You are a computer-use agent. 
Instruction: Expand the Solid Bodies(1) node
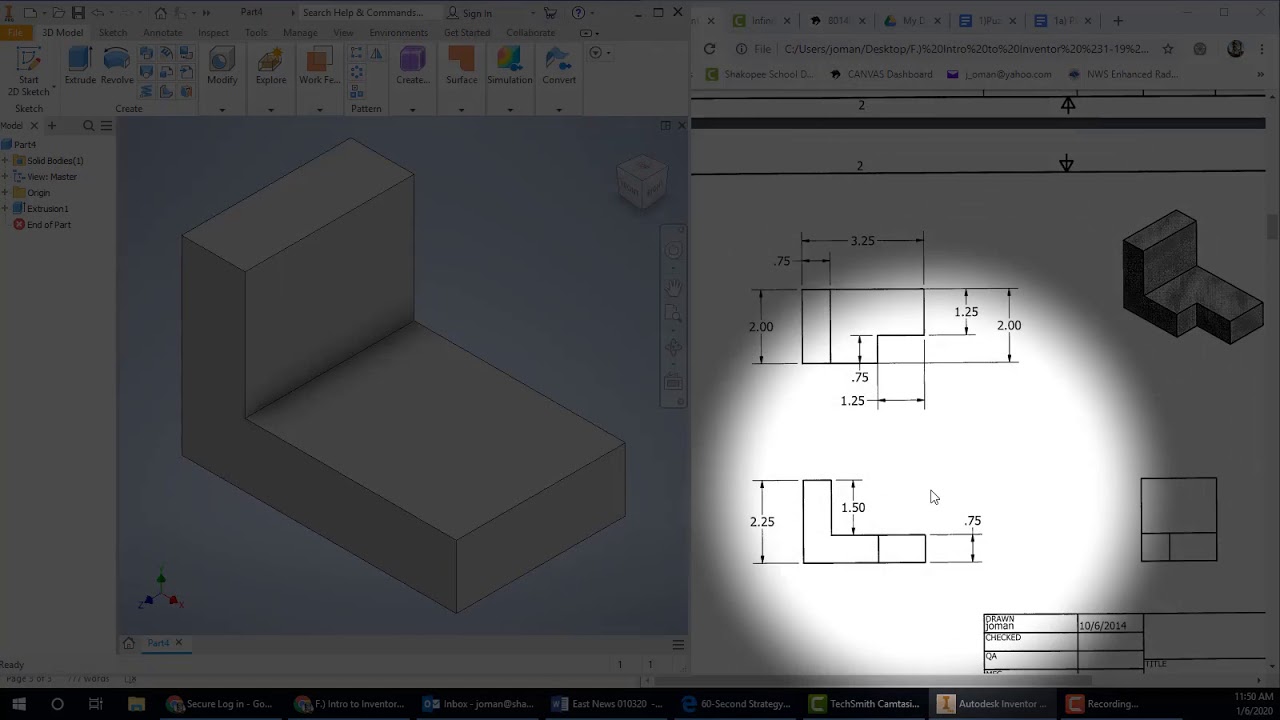[x=5, y=161]
